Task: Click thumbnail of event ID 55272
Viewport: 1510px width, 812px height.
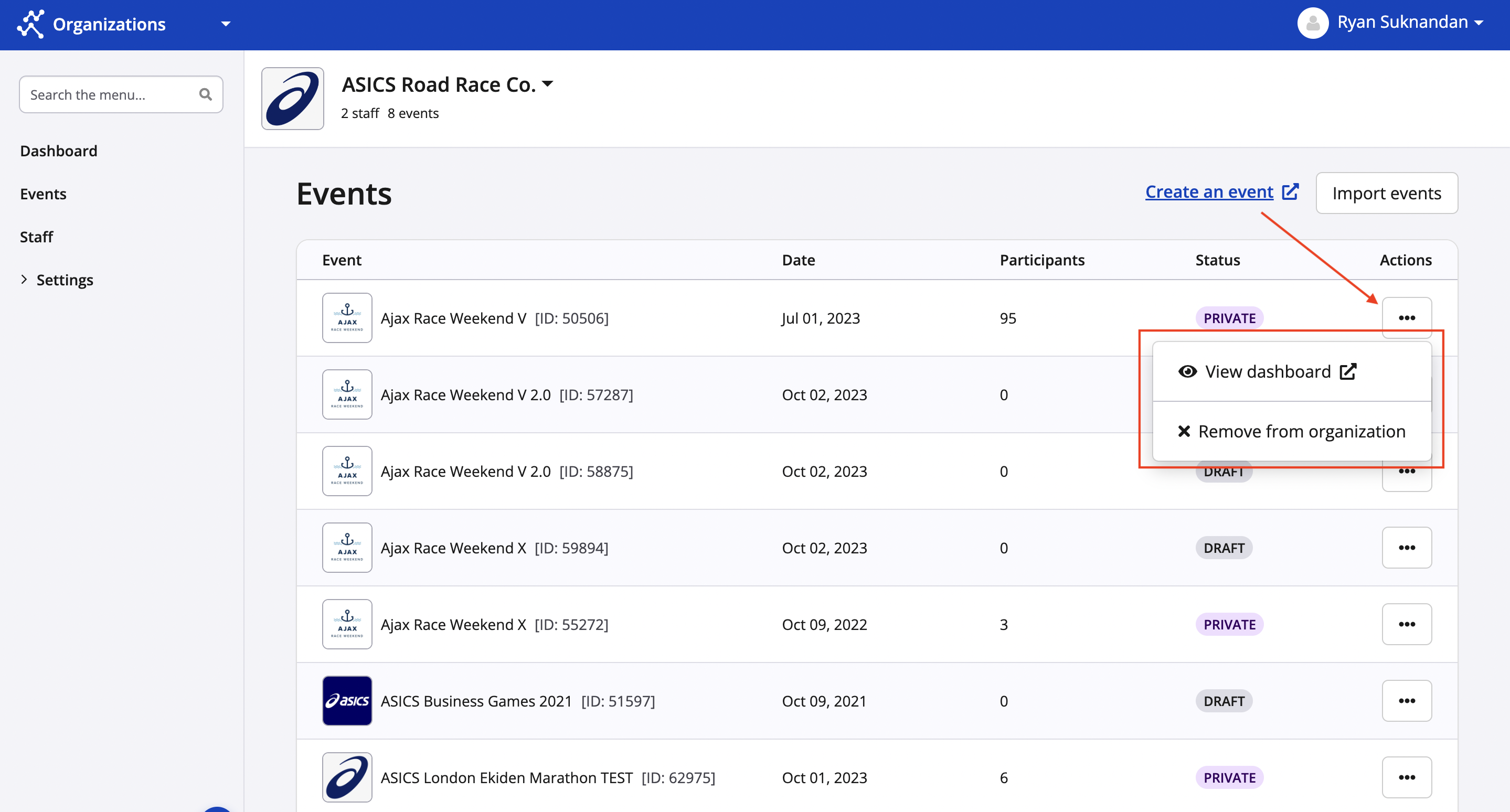Action: pyautogui.click(x=347, y=624)
